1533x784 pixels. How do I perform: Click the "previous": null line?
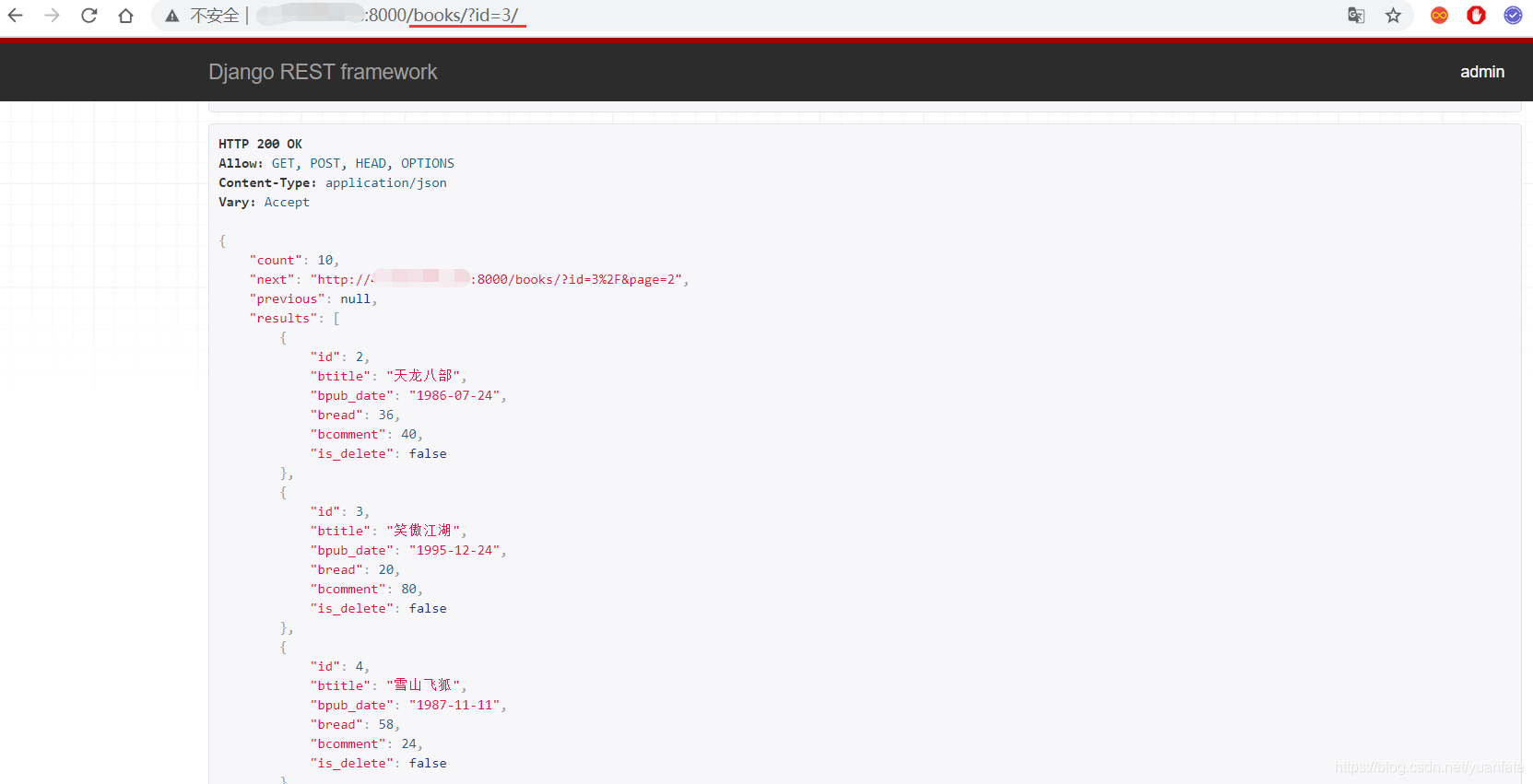tap(313, 298)
